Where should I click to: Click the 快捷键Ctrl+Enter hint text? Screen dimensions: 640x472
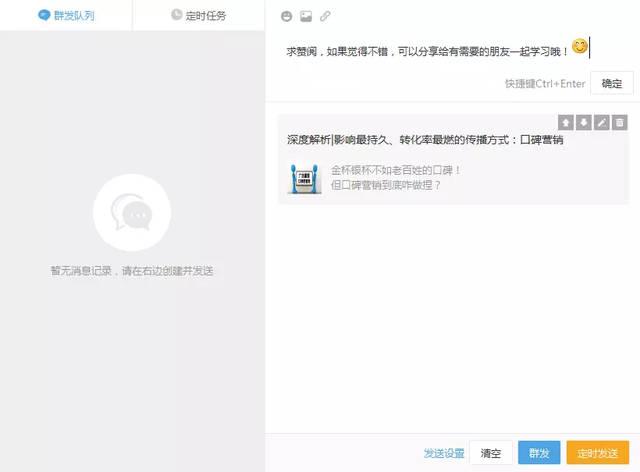point(545,84)
